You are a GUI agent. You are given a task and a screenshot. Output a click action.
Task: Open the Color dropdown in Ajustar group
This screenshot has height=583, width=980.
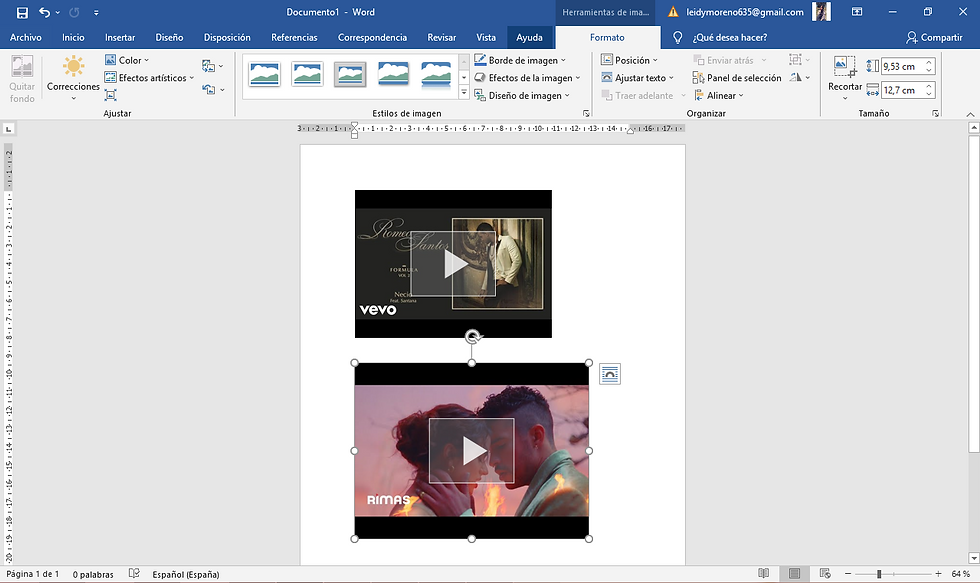pyautogui.click(x=127, y=60)
